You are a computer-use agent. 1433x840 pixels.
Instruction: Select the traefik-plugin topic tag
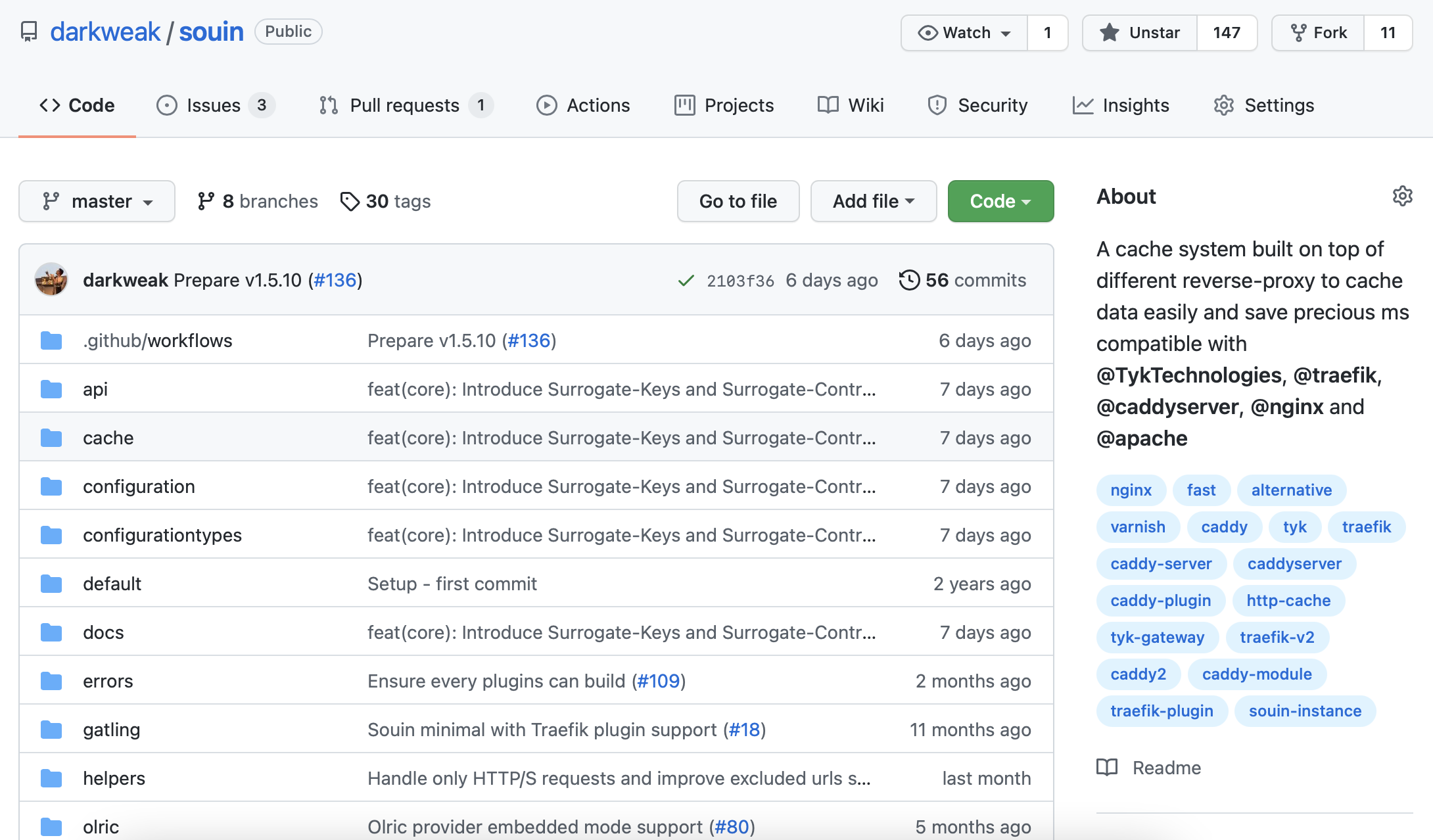[x=1162, y=711]
